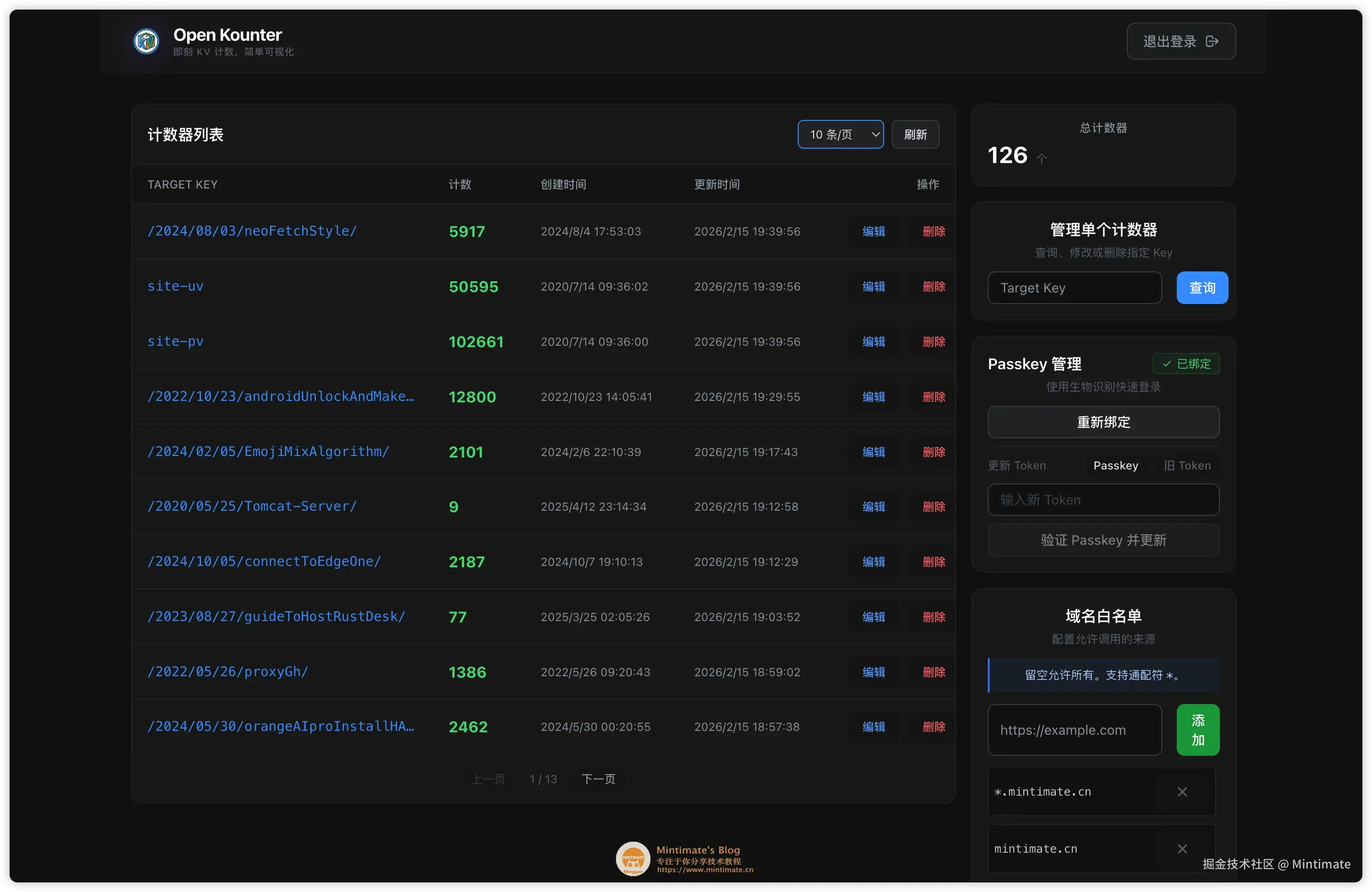1372x892 pixels.
Task: Open the site-pv target key link
Action: coord(175,341)
